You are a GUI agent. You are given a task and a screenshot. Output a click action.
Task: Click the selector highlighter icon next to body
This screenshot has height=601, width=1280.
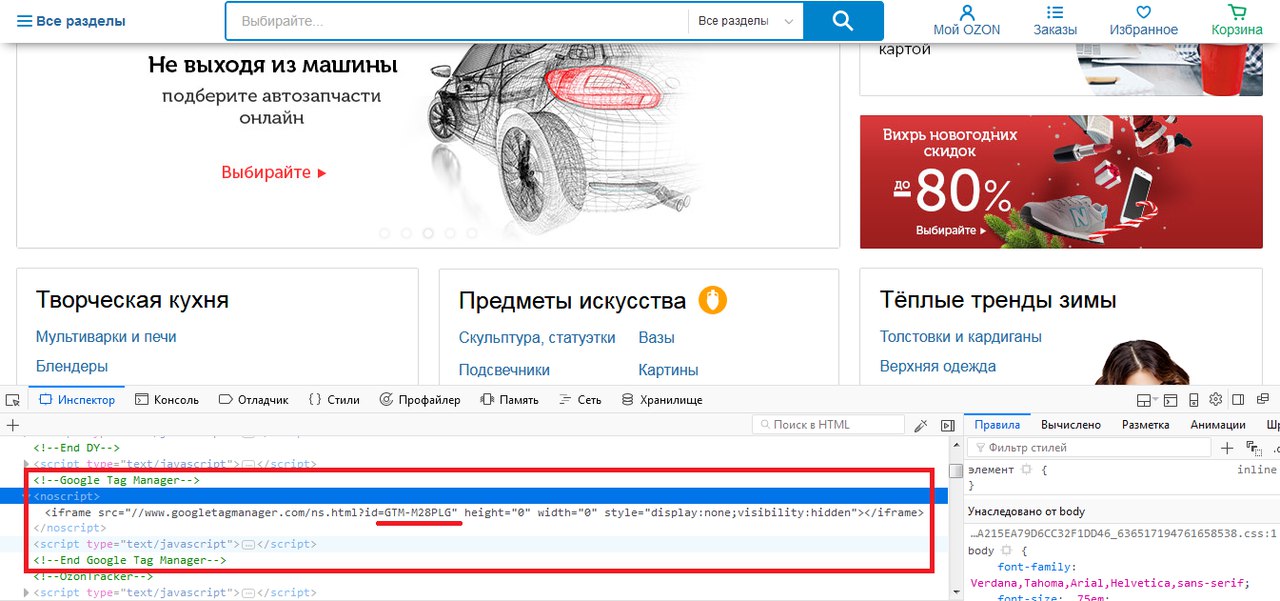click(x=1005, y=551)
